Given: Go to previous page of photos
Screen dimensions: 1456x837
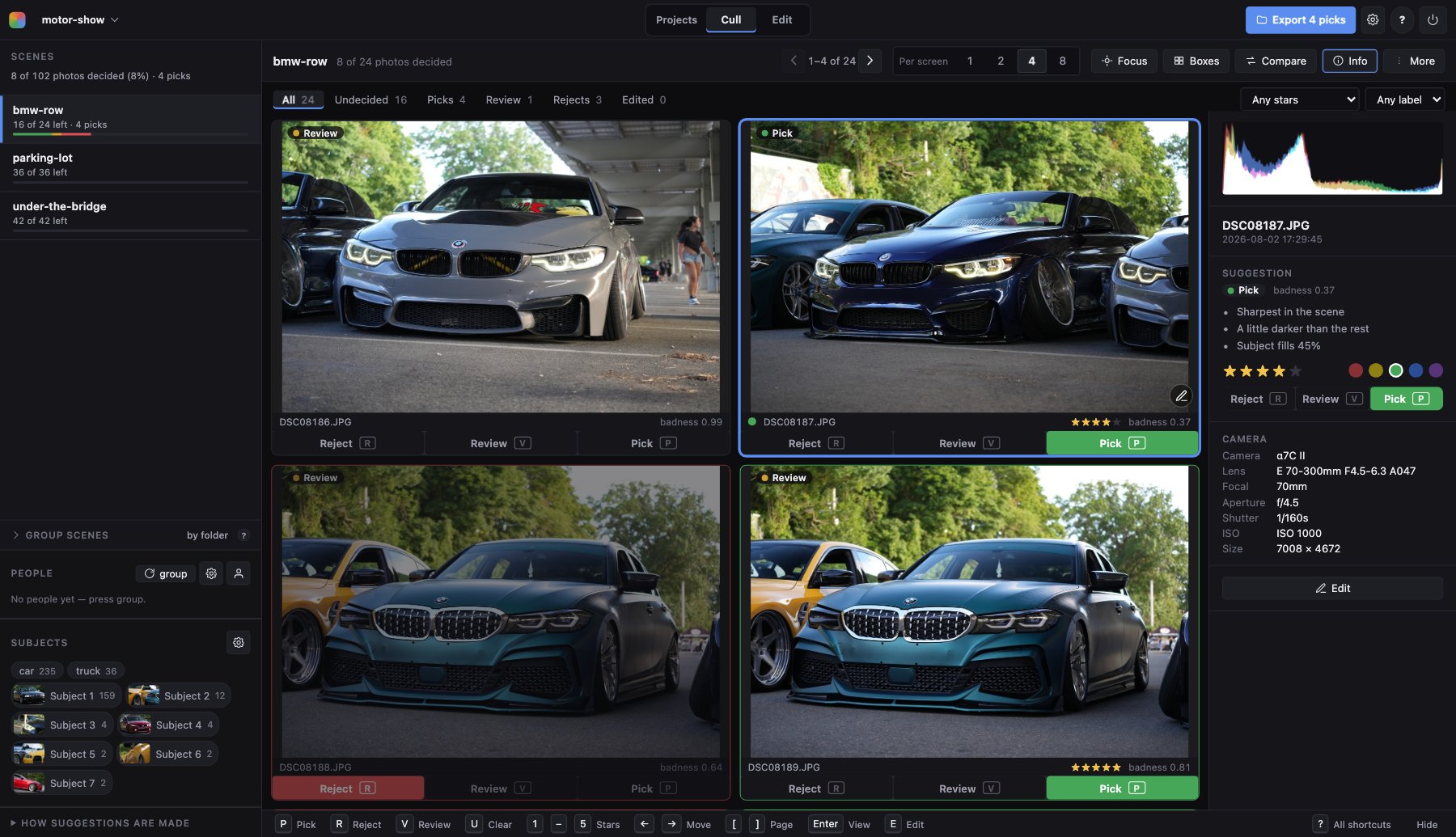Looking at the screenshot, I should pos(794,61).
